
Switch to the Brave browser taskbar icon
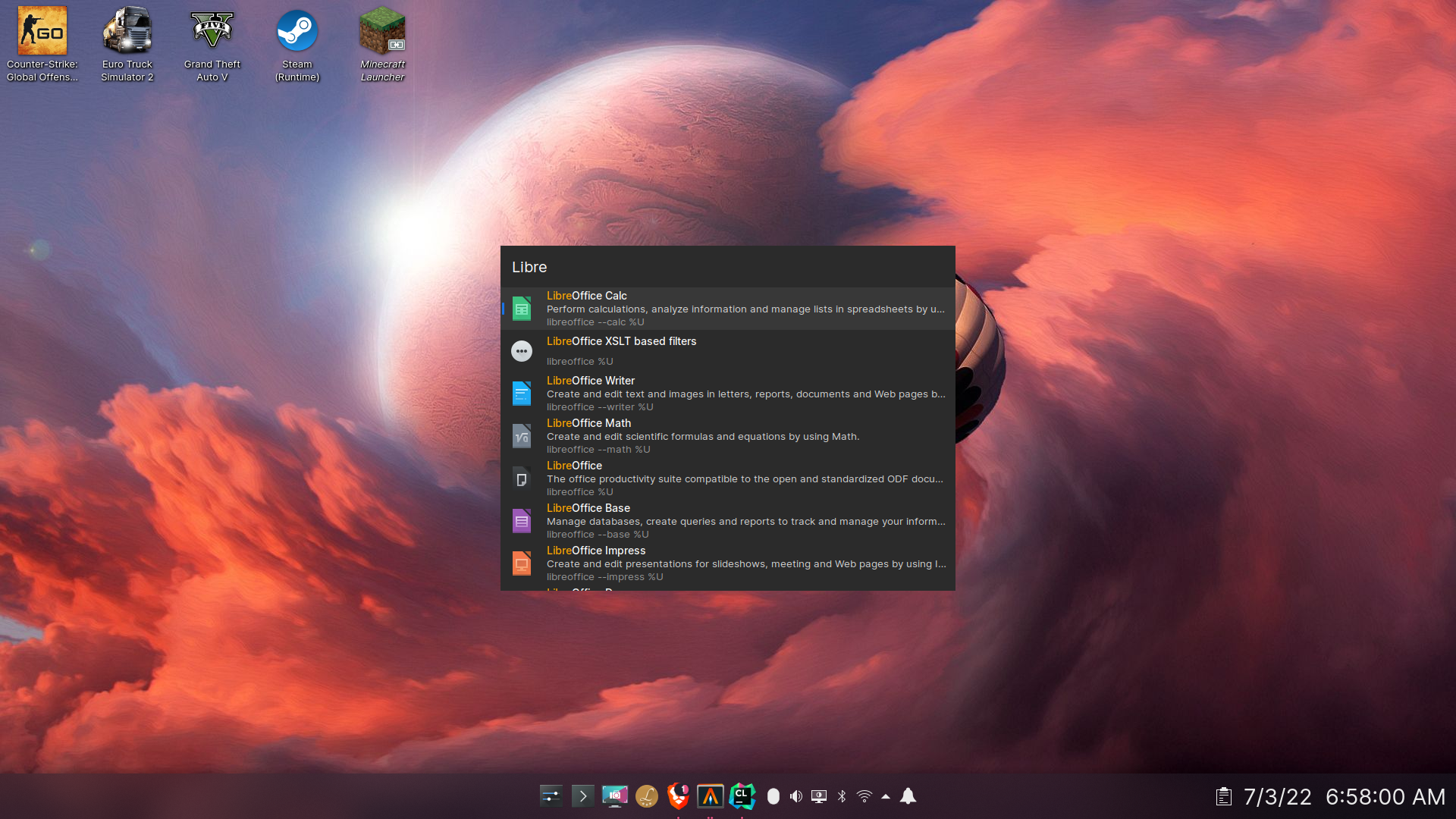click(679, 796)
